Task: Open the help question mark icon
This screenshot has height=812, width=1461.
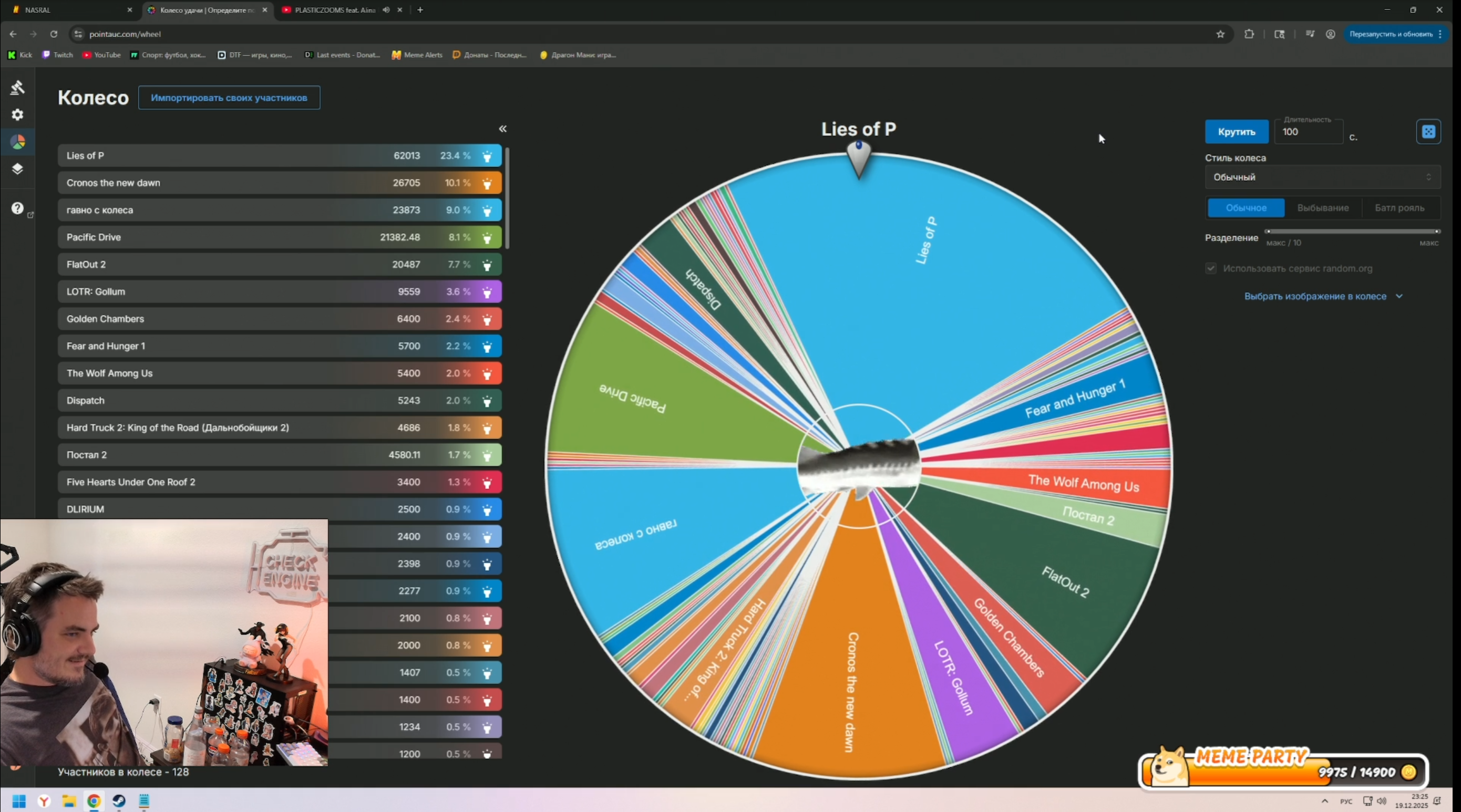Action: click(17, 208)
